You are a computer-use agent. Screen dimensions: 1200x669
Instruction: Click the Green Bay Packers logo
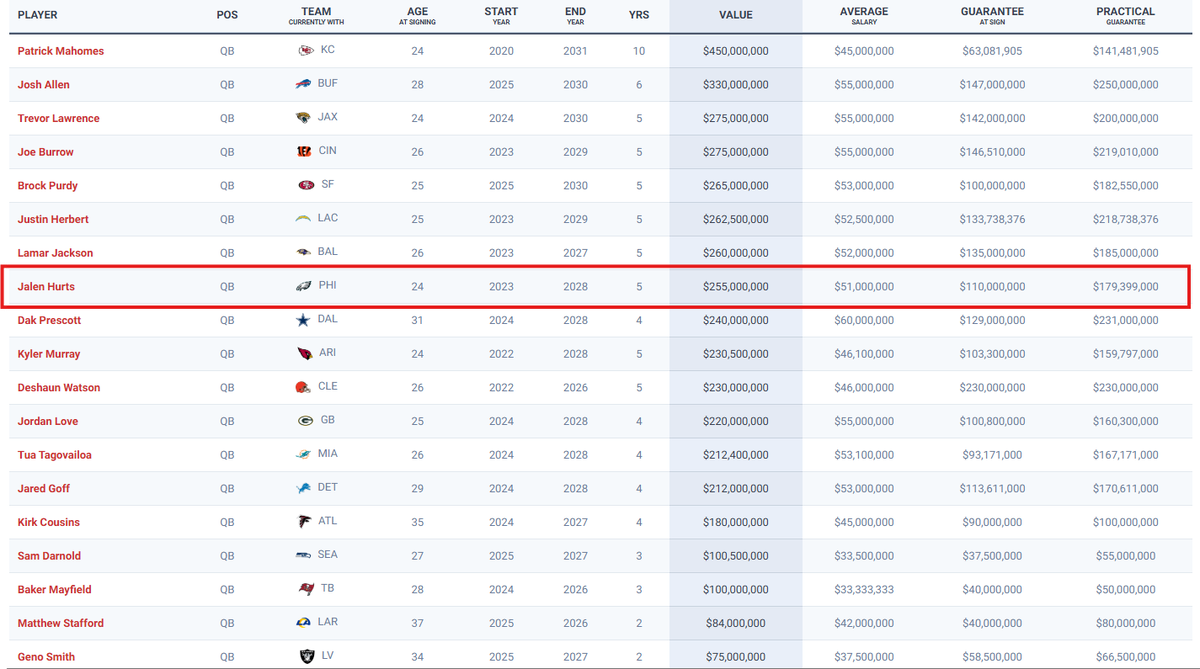303,421
